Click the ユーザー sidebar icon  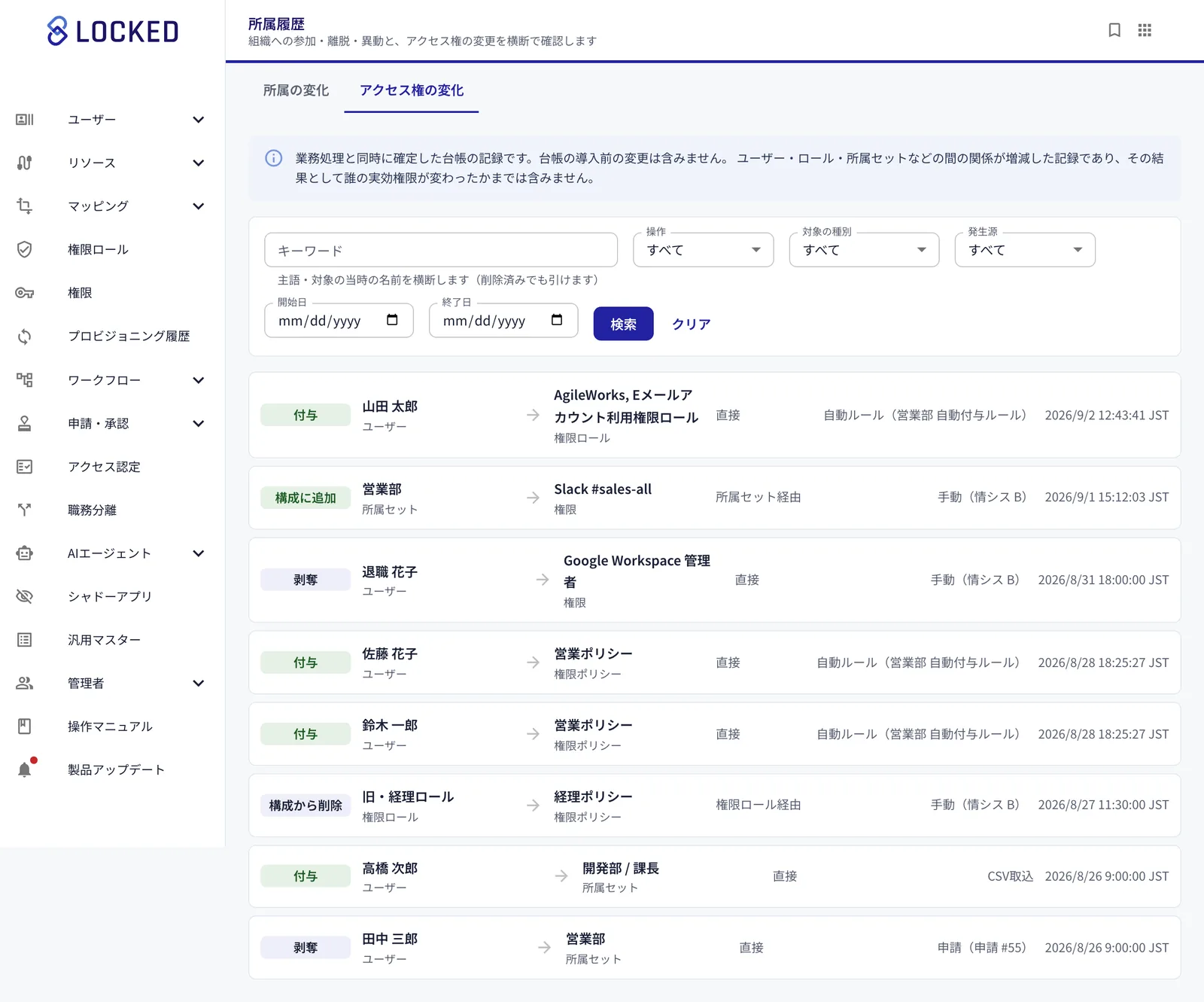click(25, 120)
